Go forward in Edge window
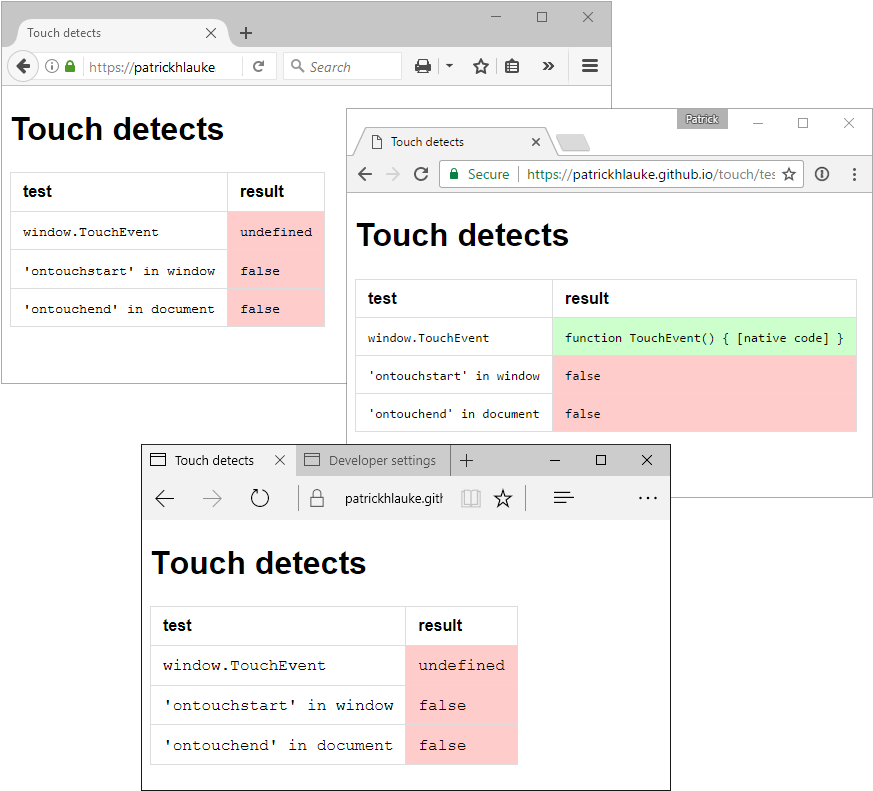Screen dimensions: 873x791 click(212, 498)
